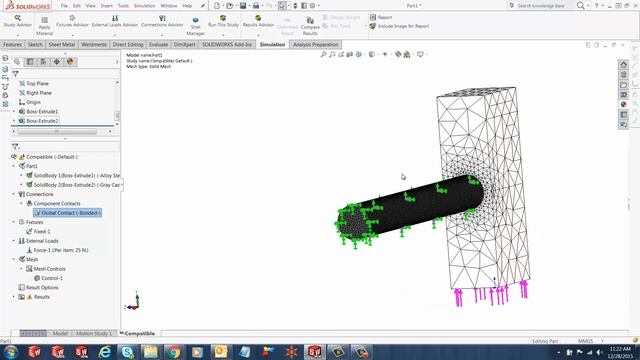Select Global Contact (-Bonded-) item
The width and height of the screenshot is (640, 360).
coord(67,213)
